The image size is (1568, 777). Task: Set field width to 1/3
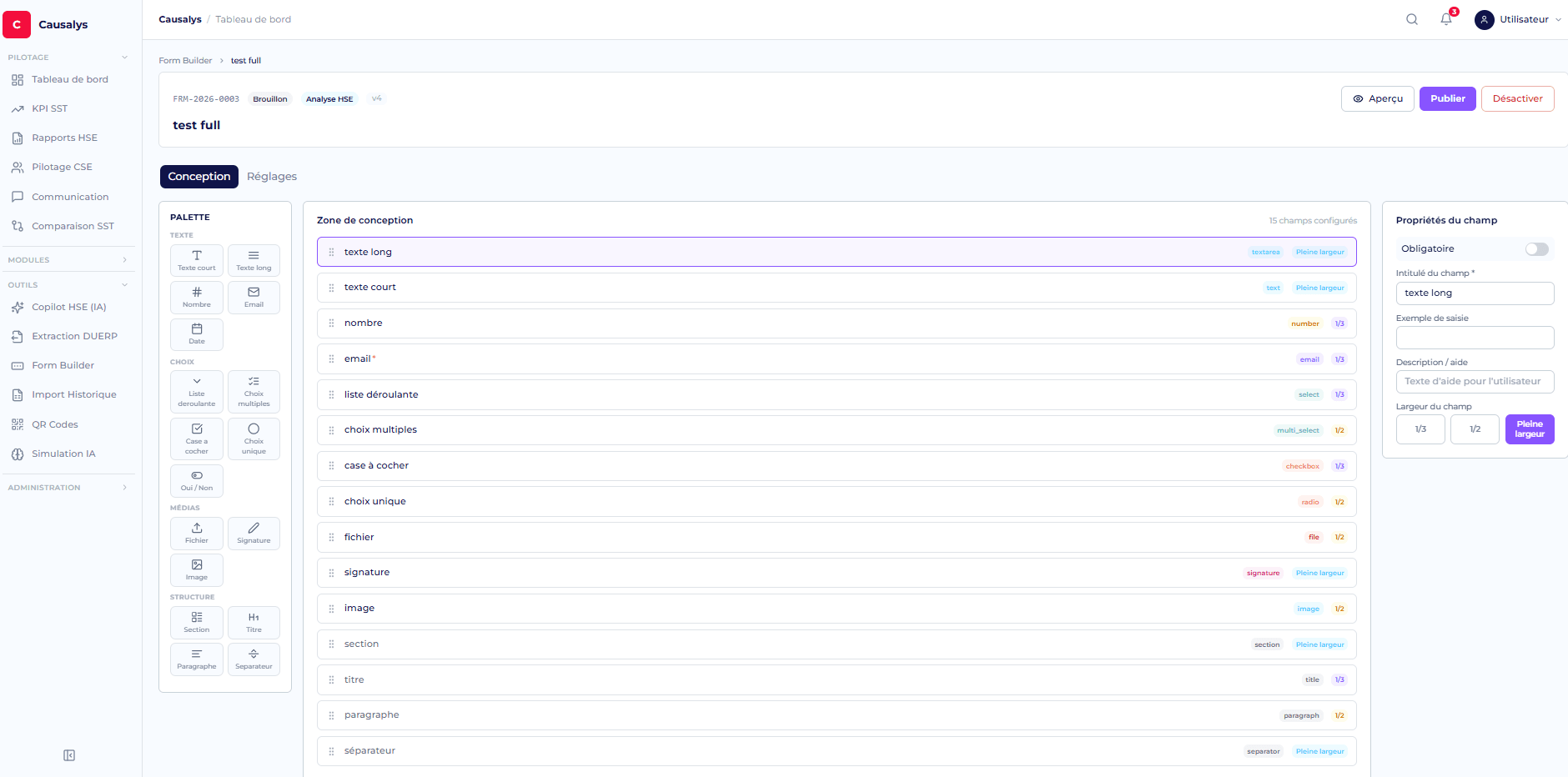point(1420,429)
